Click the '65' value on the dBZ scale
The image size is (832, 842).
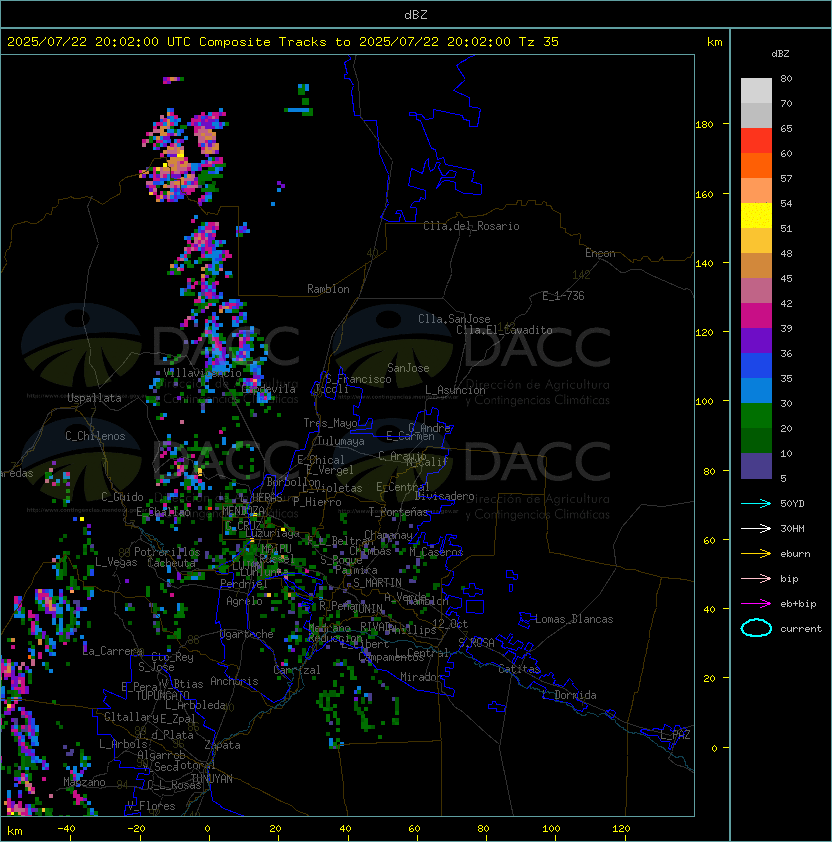click(x=786, y=128)
